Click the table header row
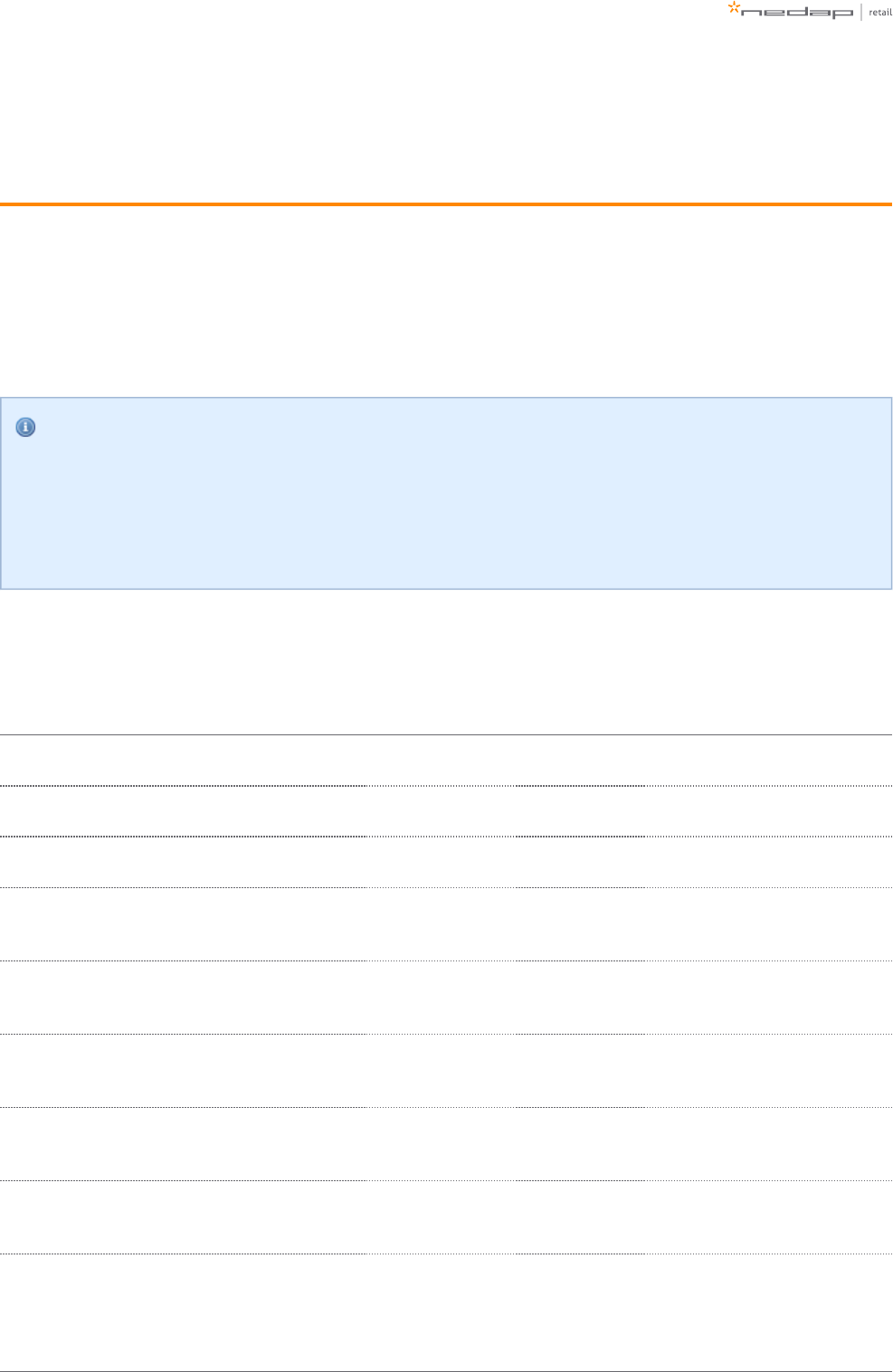Viewport: 893px width, 1372px height. click(x=446, y=761)
